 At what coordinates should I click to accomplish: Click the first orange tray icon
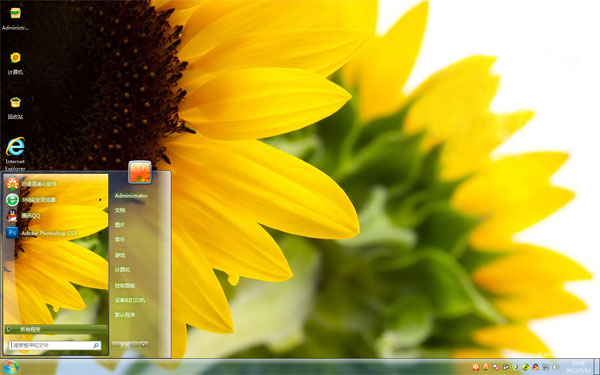[476, 367]
